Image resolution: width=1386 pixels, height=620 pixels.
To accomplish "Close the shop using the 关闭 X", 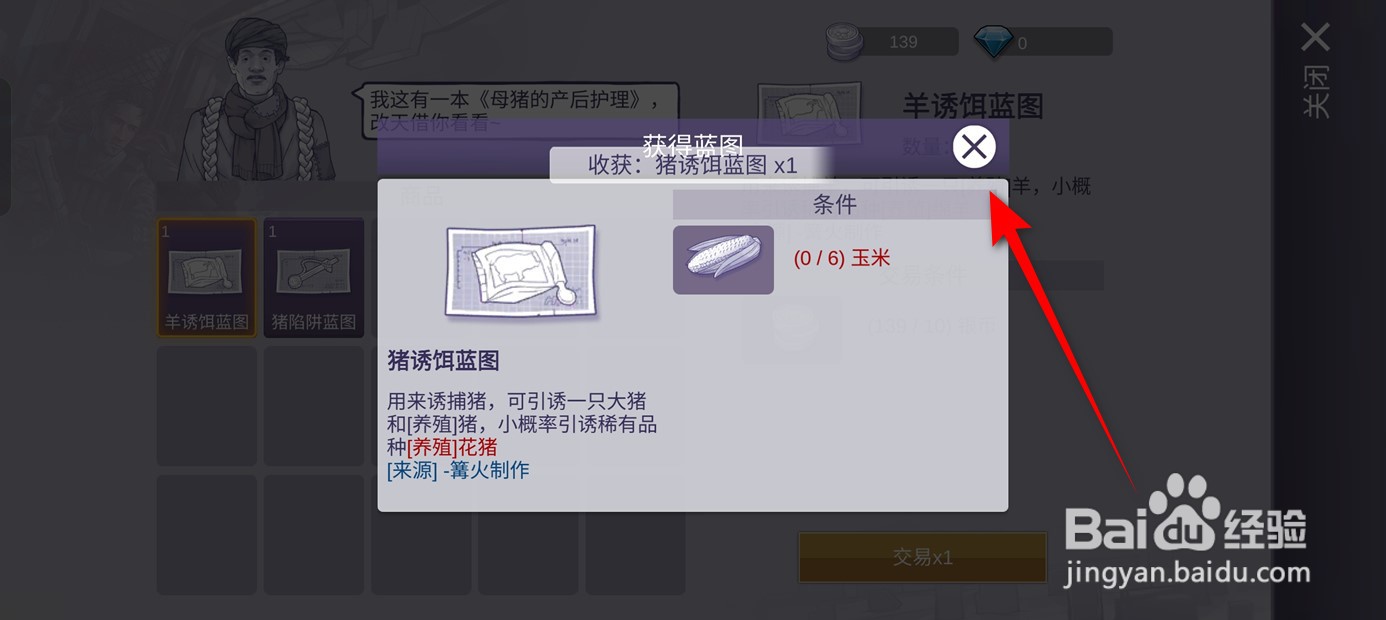I will 1316,68.
